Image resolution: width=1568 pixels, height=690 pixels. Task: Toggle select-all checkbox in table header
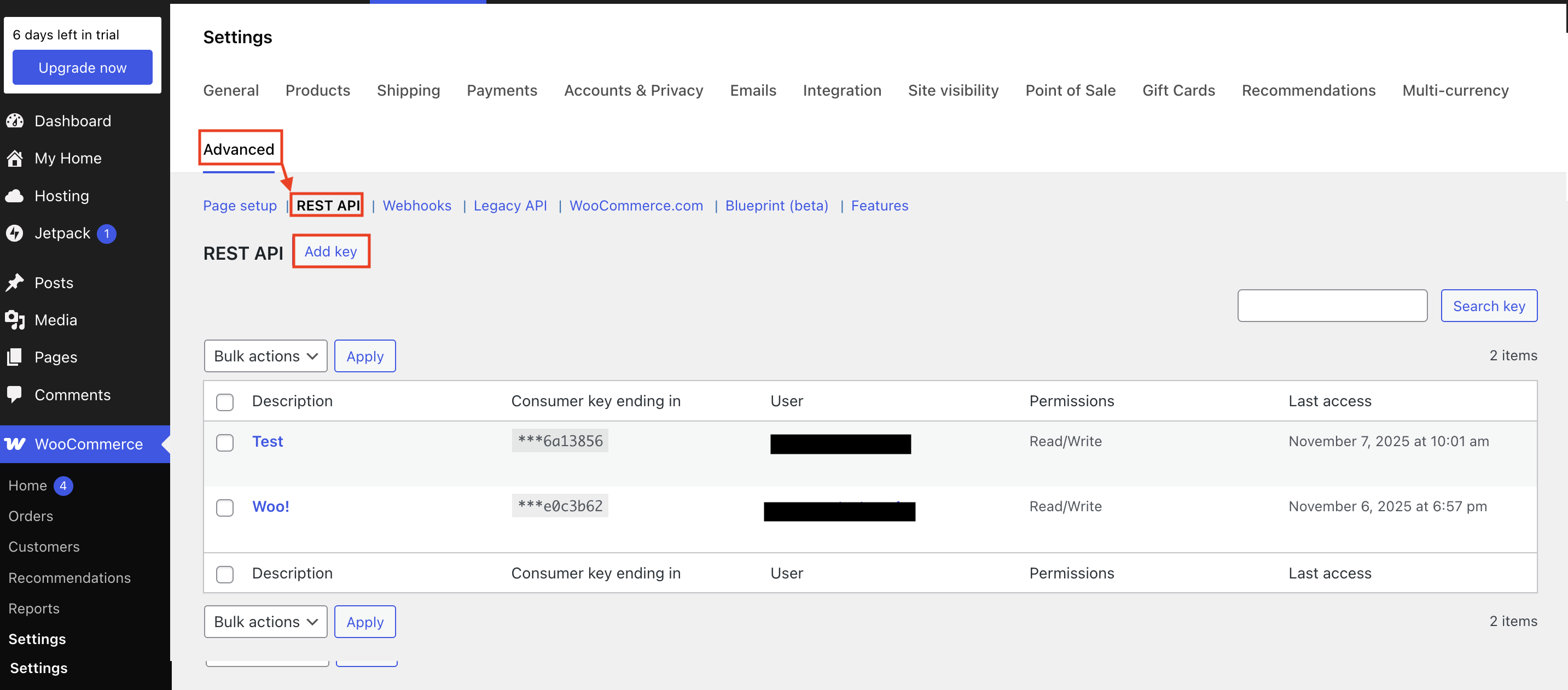tap(225, 401)
